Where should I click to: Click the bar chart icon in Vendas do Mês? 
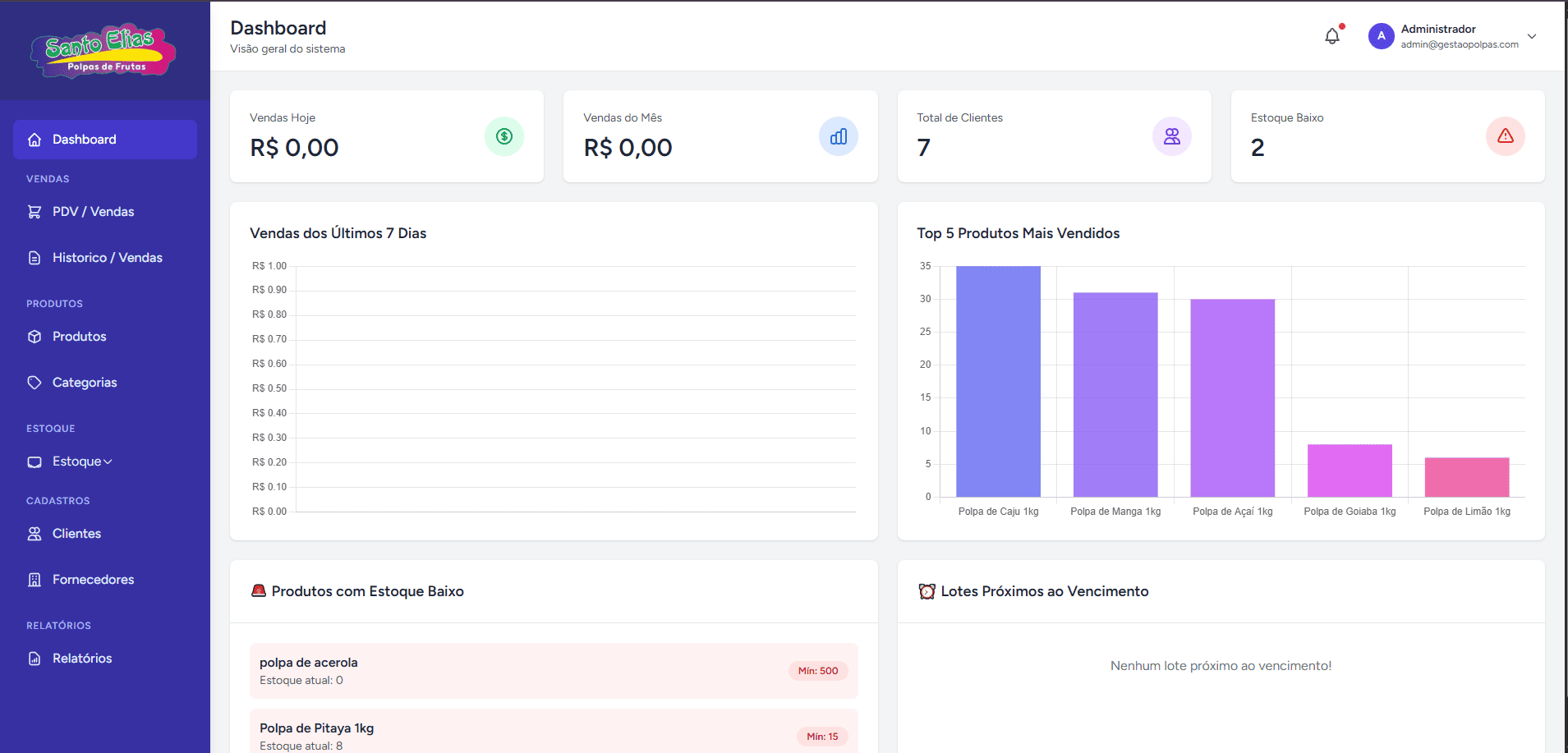838,136
